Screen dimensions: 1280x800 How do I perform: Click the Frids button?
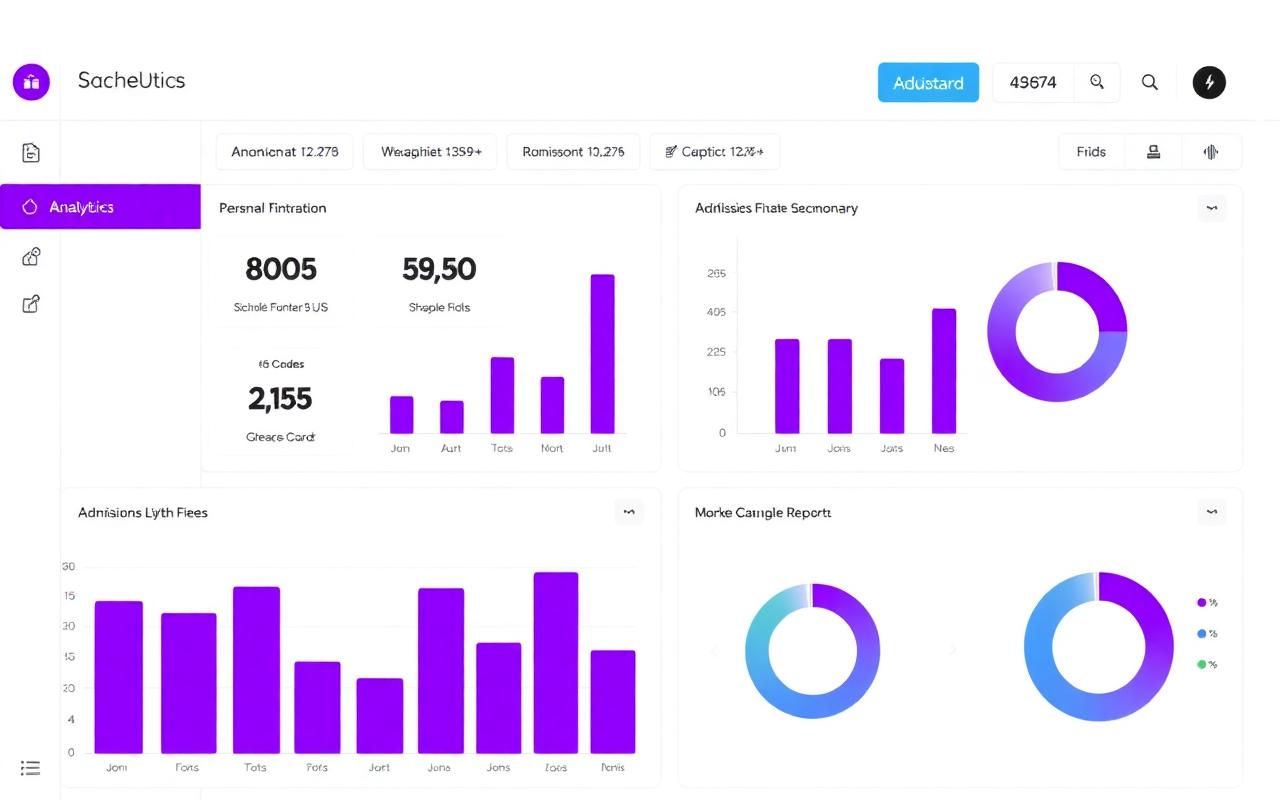pos(1091,152)
